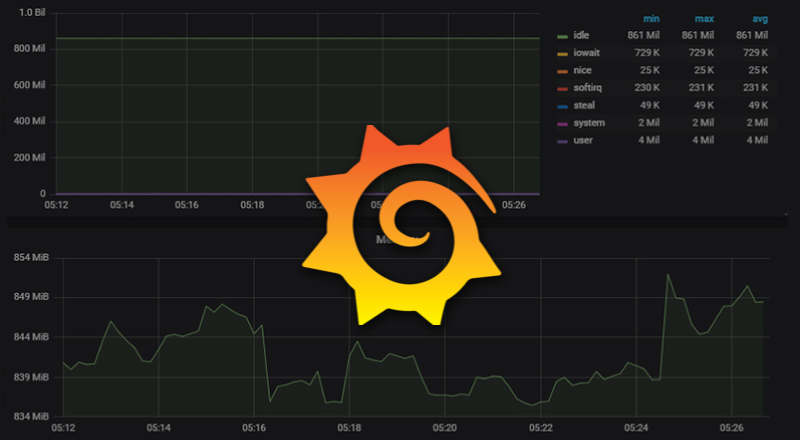The image size is (800, 440).
Task: Click the nice orange legend swatch
Action: (x=563, y=71)
